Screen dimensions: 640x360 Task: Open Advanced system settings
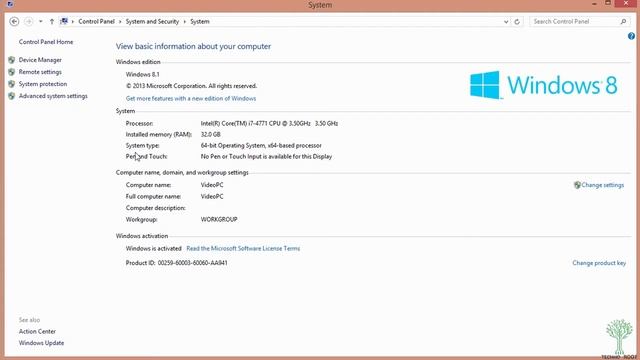coord(53,96)
